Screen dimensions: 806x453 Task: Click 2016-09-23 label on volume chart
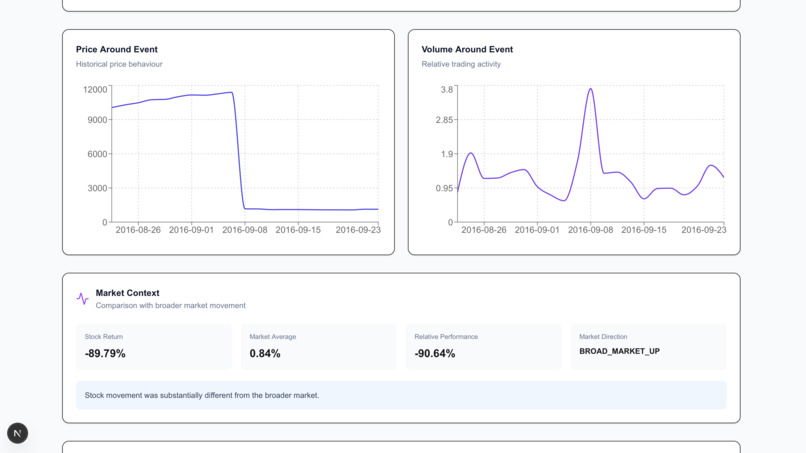[704, 230]
